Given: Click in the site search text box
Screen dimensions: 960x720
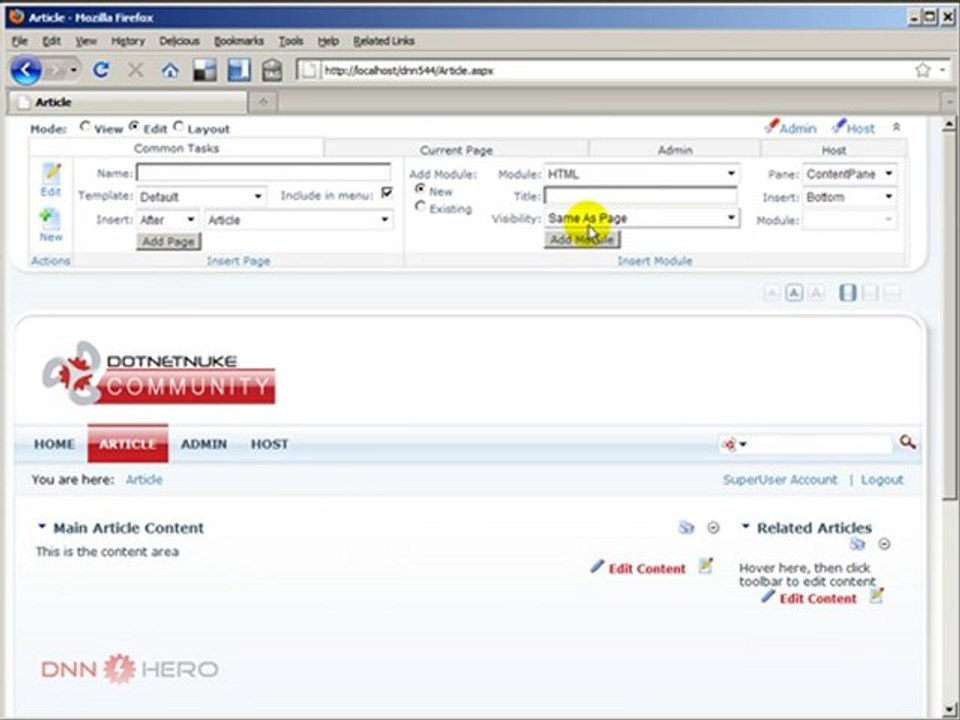Looking at the screenshot, I should (820, 444).
